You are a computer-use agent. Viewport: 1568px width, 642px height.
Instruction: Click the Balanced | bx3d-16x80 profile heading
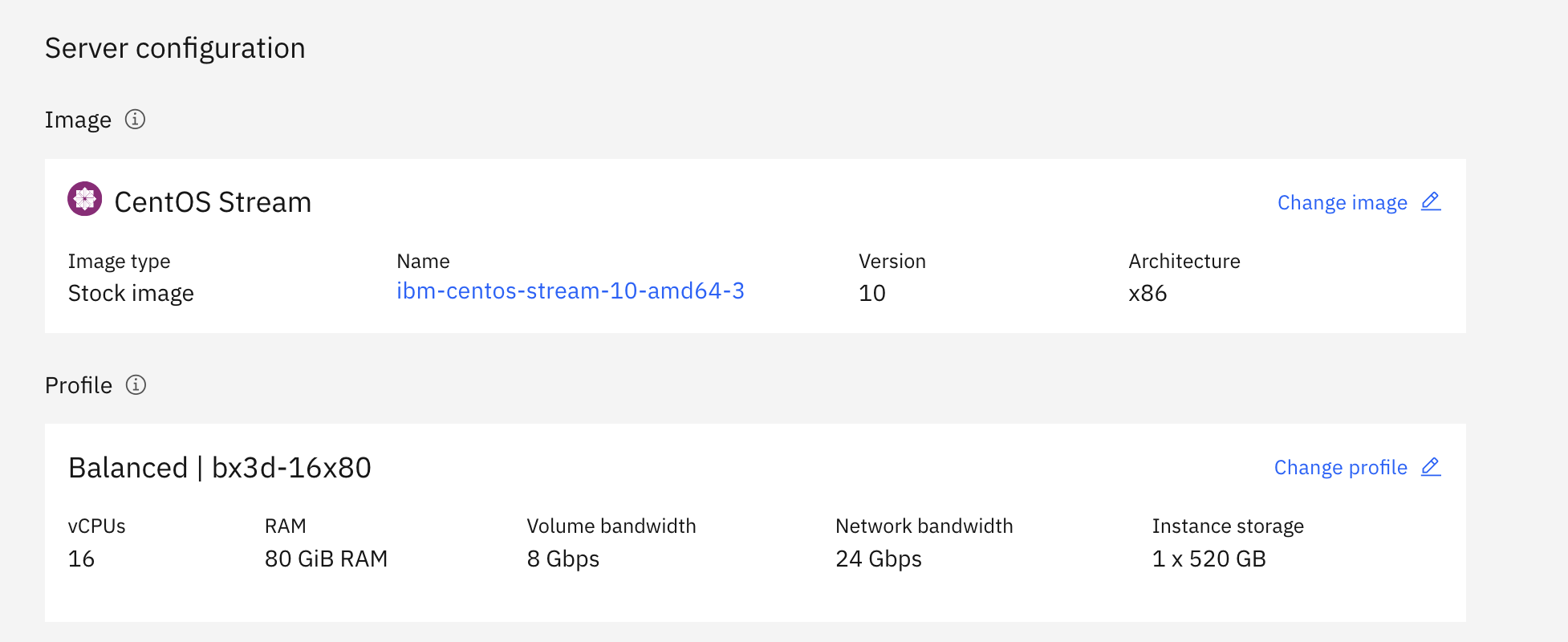[x=219, y=468]
